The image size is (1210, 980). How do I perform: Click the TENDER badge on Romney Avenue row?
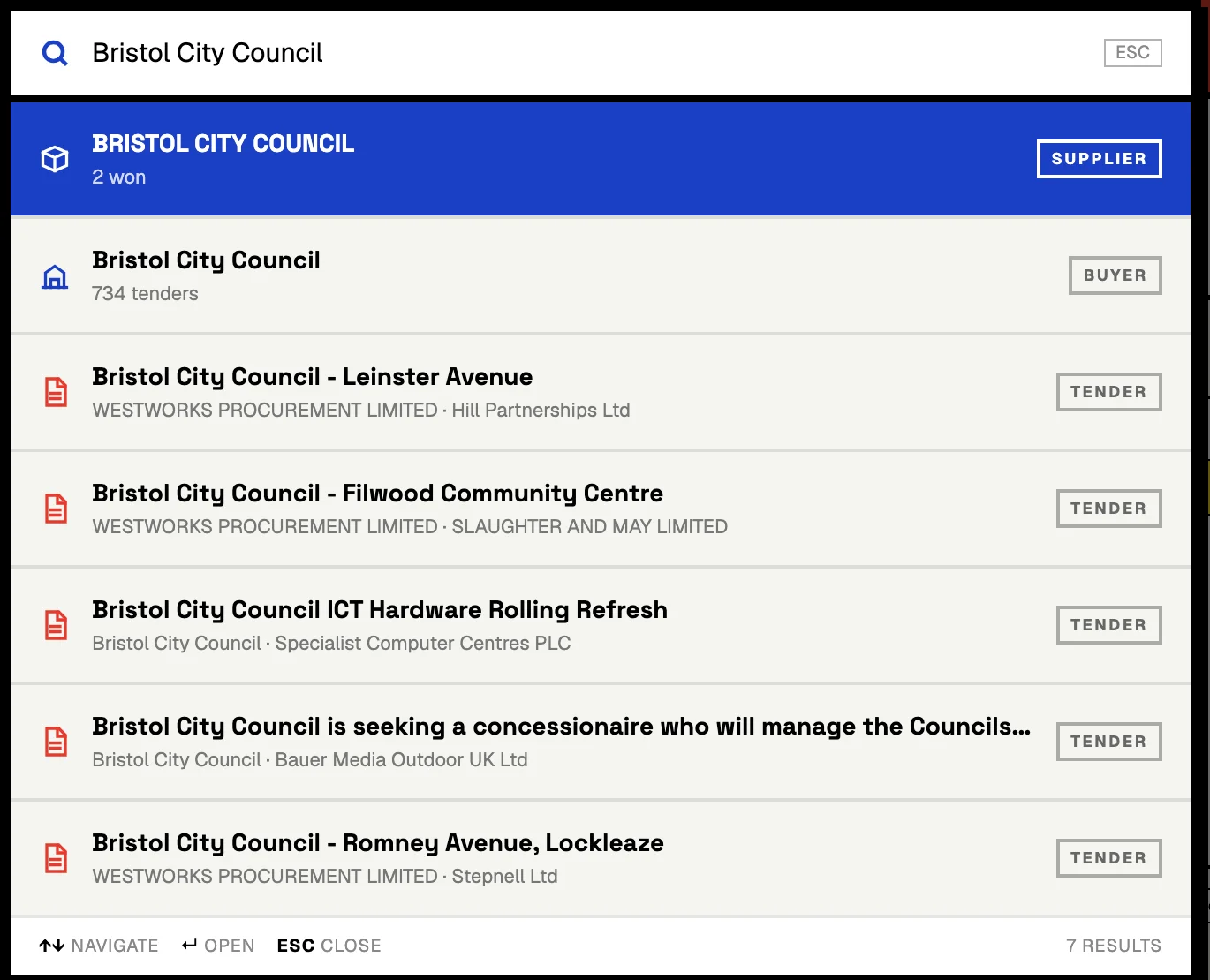coord(1108,858)
